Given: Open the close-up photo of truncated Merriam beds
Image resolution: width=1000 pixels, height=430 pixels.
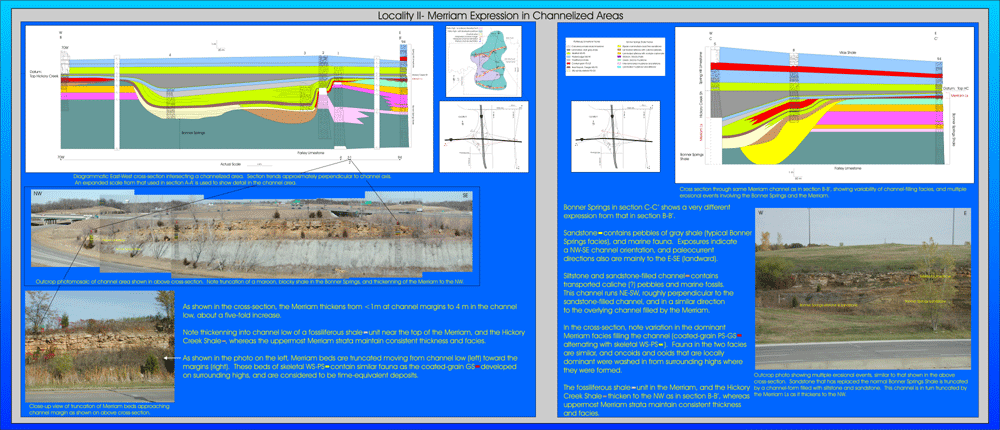Looking at the screenshot, I should coord(100,346).
